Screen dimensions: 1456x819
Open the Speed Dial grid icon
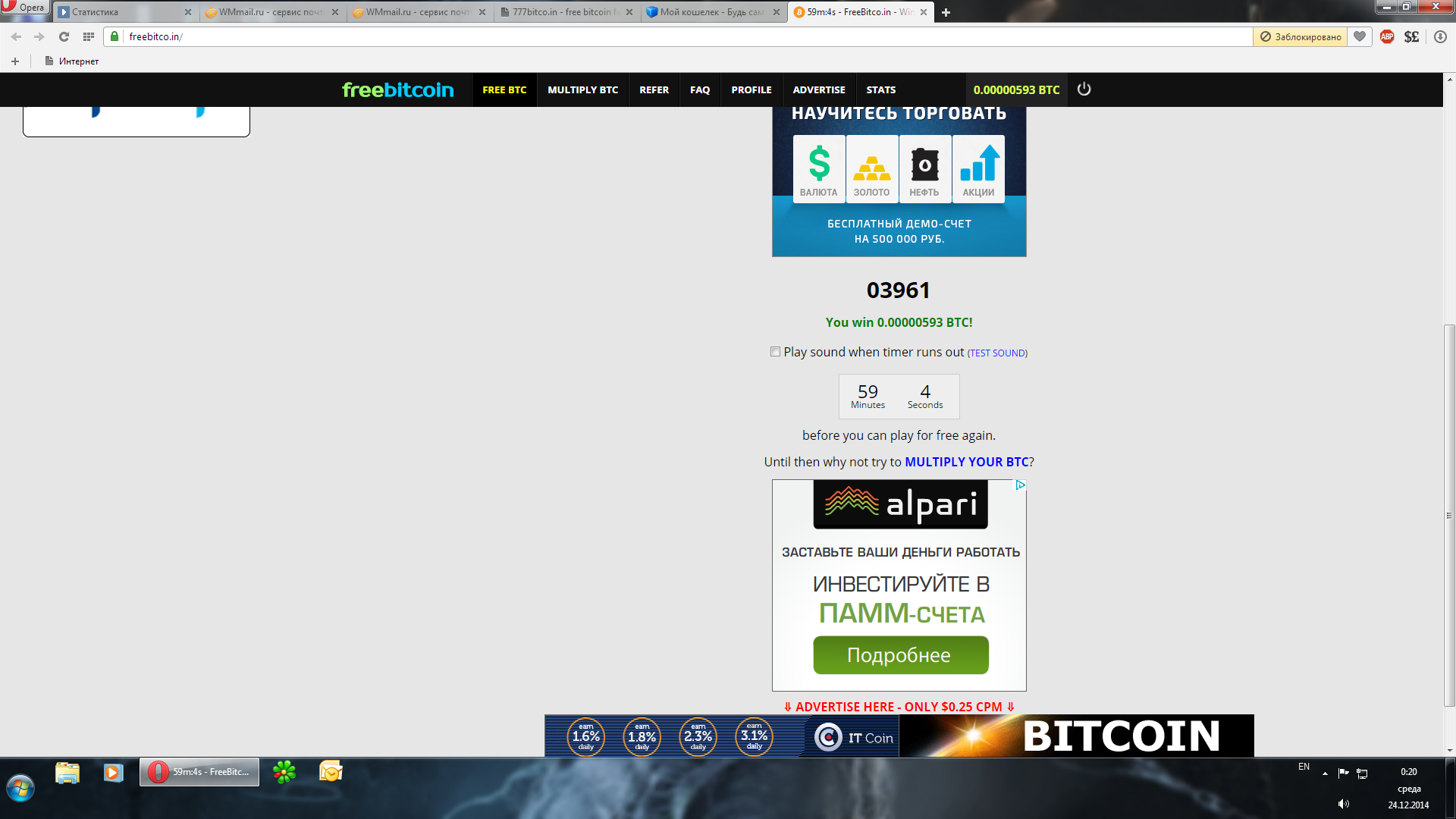click(89, 36)
